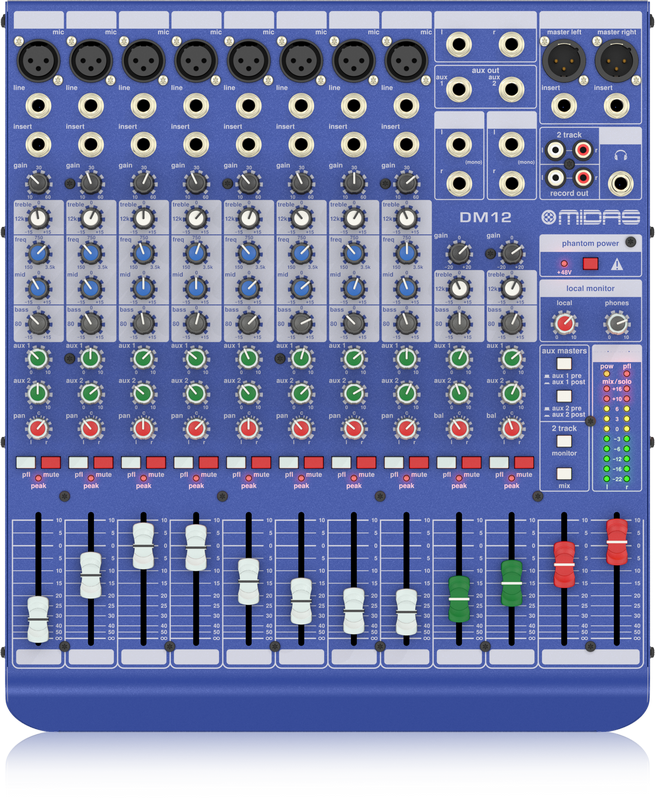Click the white 2 track input RCA jack
The height and width of the screenshot is (800, 655).
click(x=555, y=151)
